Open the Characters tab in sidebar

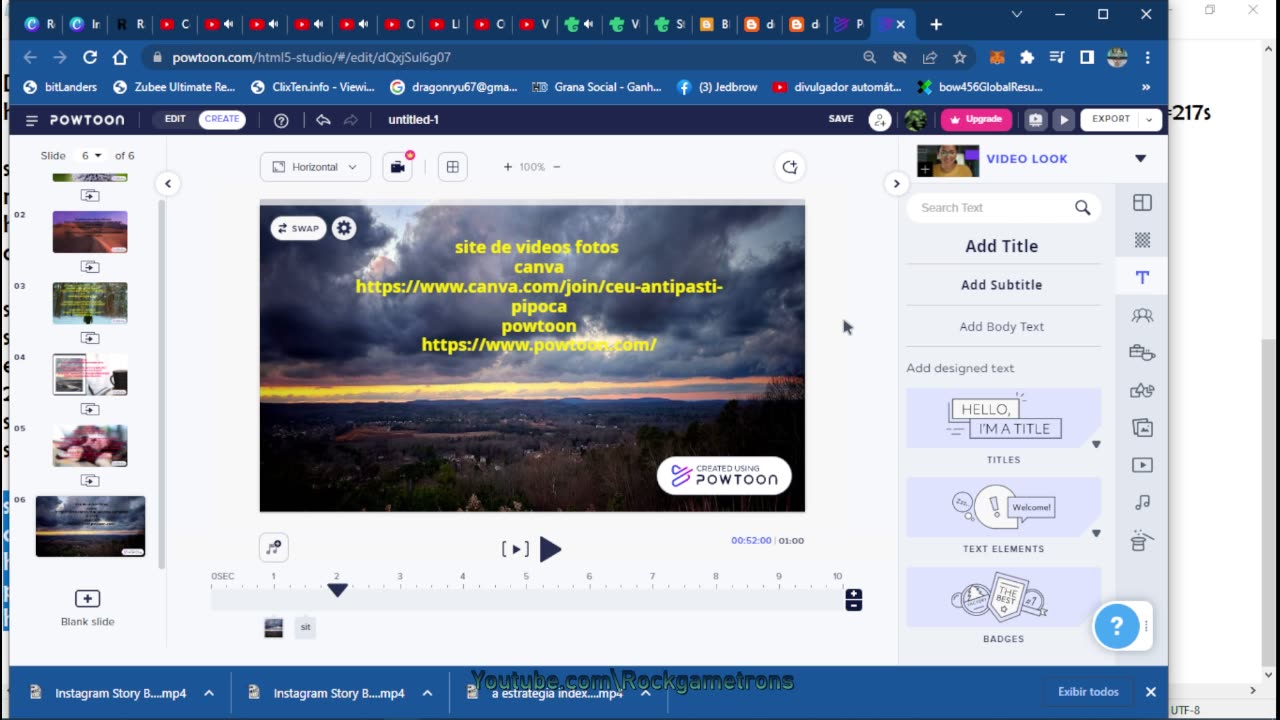[x=1142, y=315]
